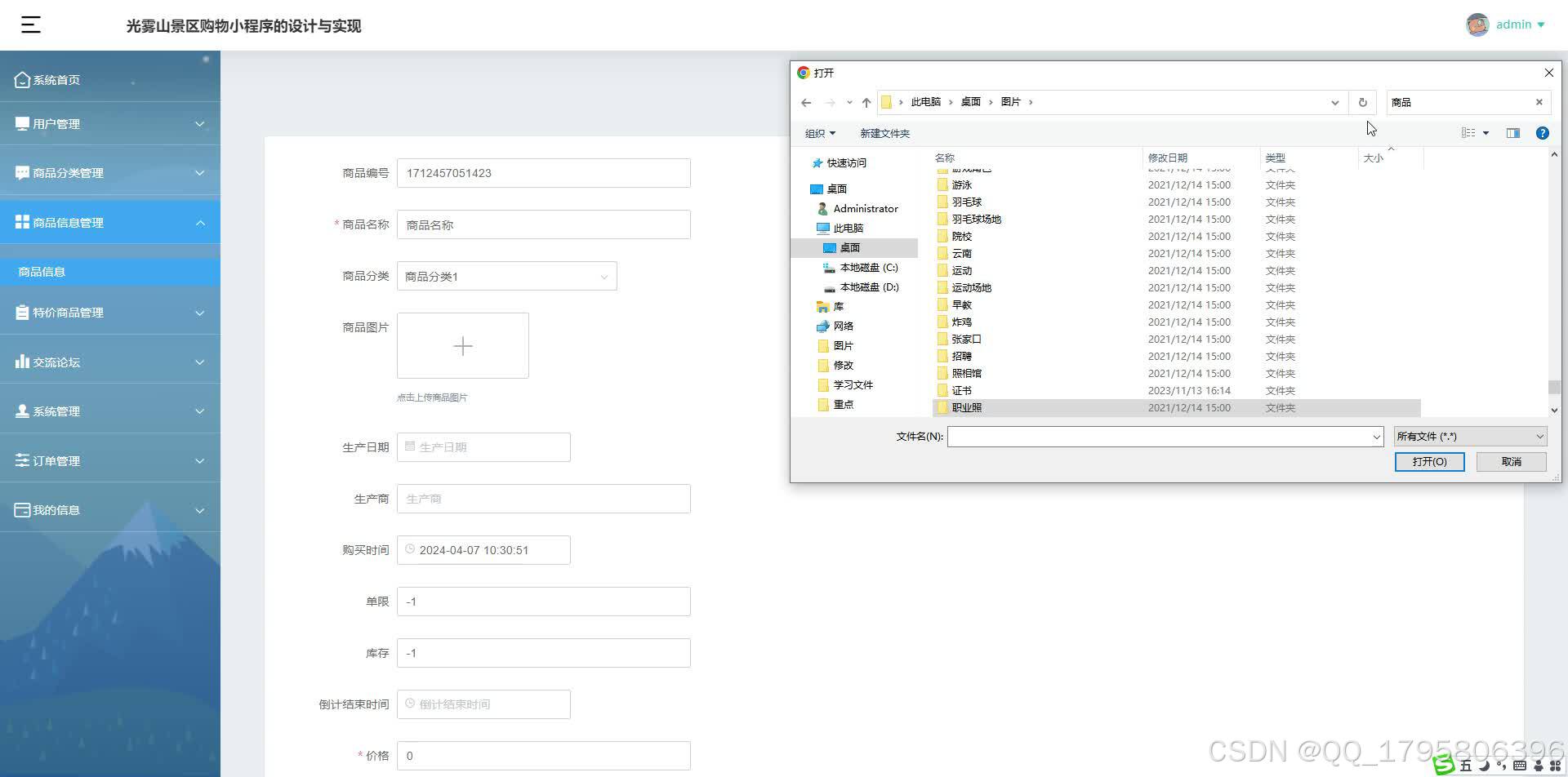
Task: Click the 商品编号 input field
Action: pos(544,173)
